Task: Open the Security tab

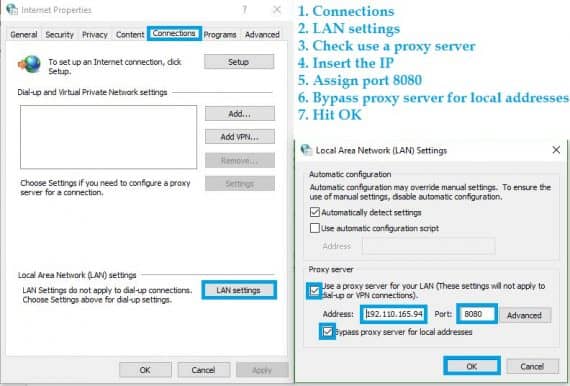Action: pos(60,35)
